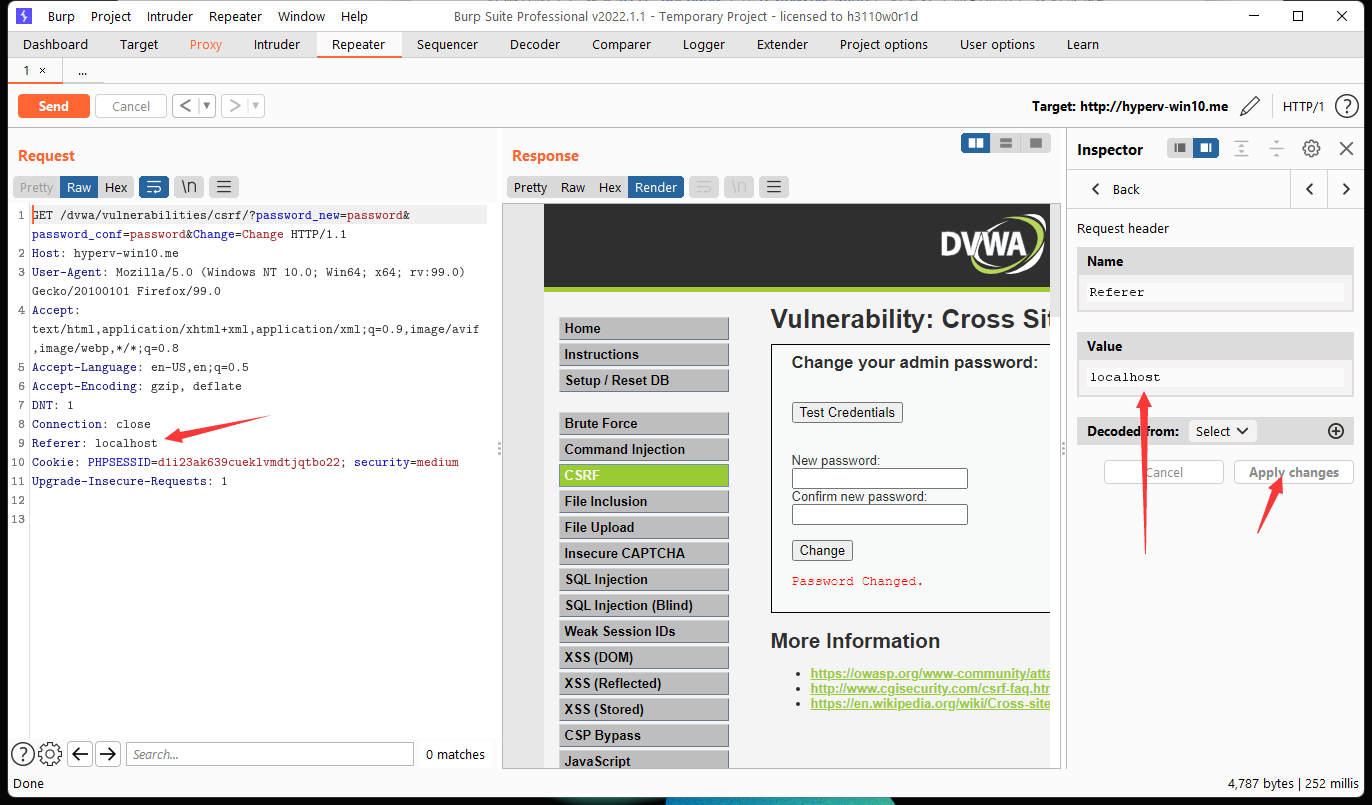Expand all Inspector sections icon

pyautogui.click(x=1241, y=149)
